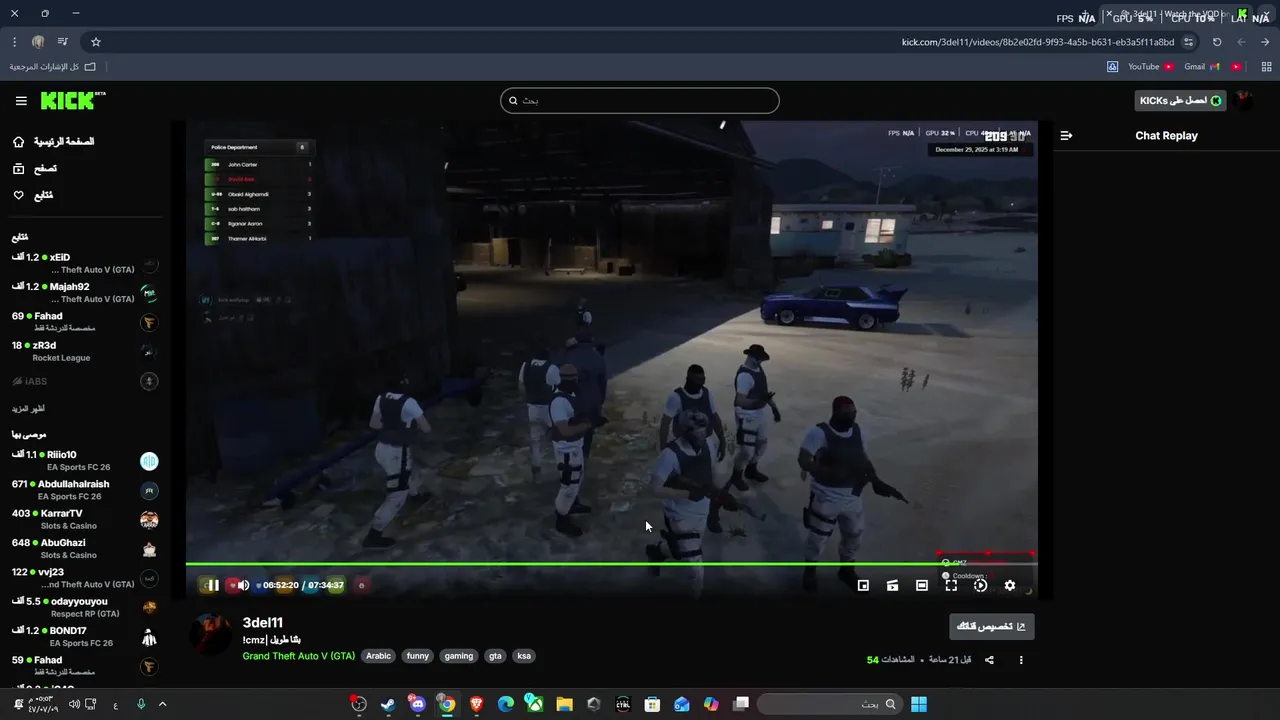Click the 3del11 channel avatar
1280x720 pixels.
point(210,633)
